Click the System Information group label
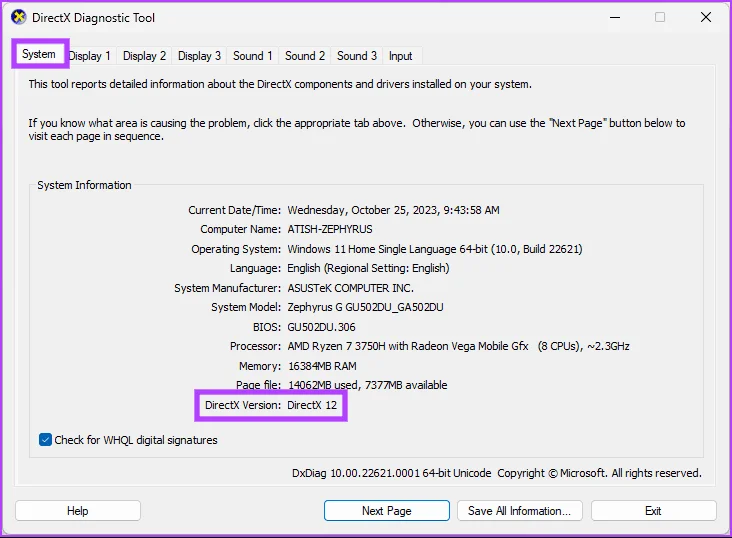The height and width of the screenshot is (538, 732). [84, 185]
